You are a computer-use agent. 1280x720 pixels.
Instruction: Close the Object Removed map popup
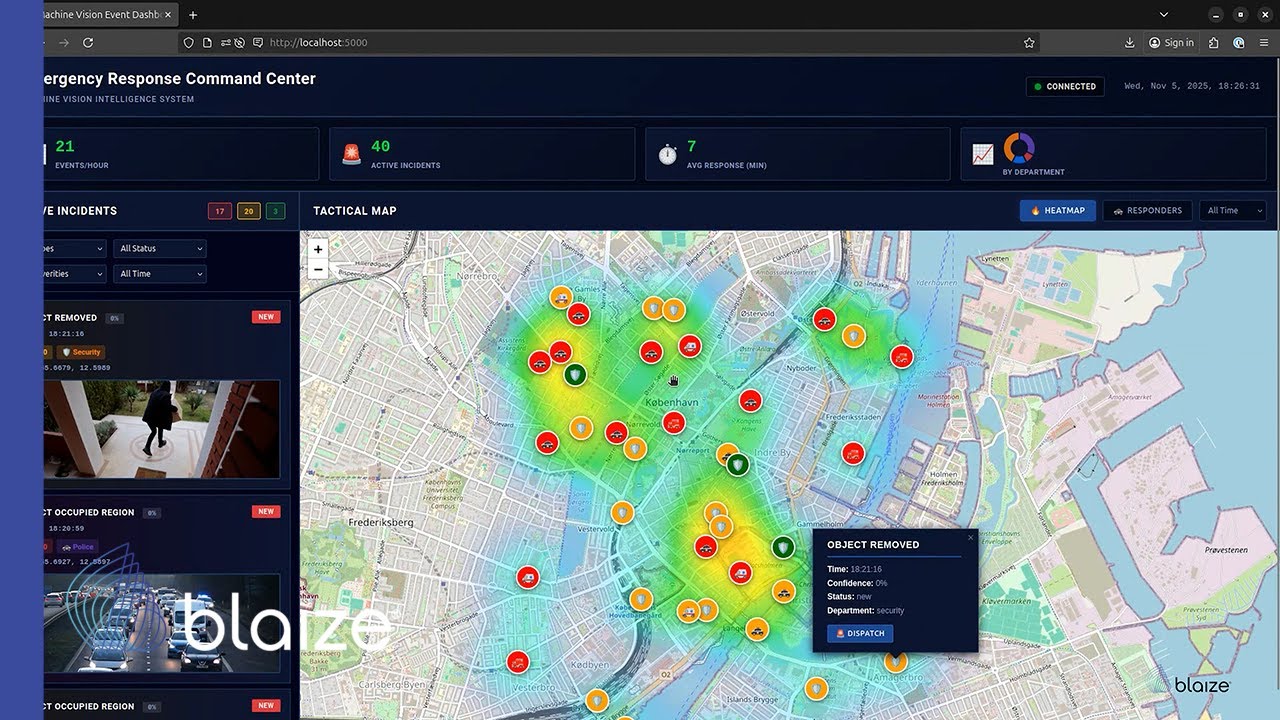[970, 538]
